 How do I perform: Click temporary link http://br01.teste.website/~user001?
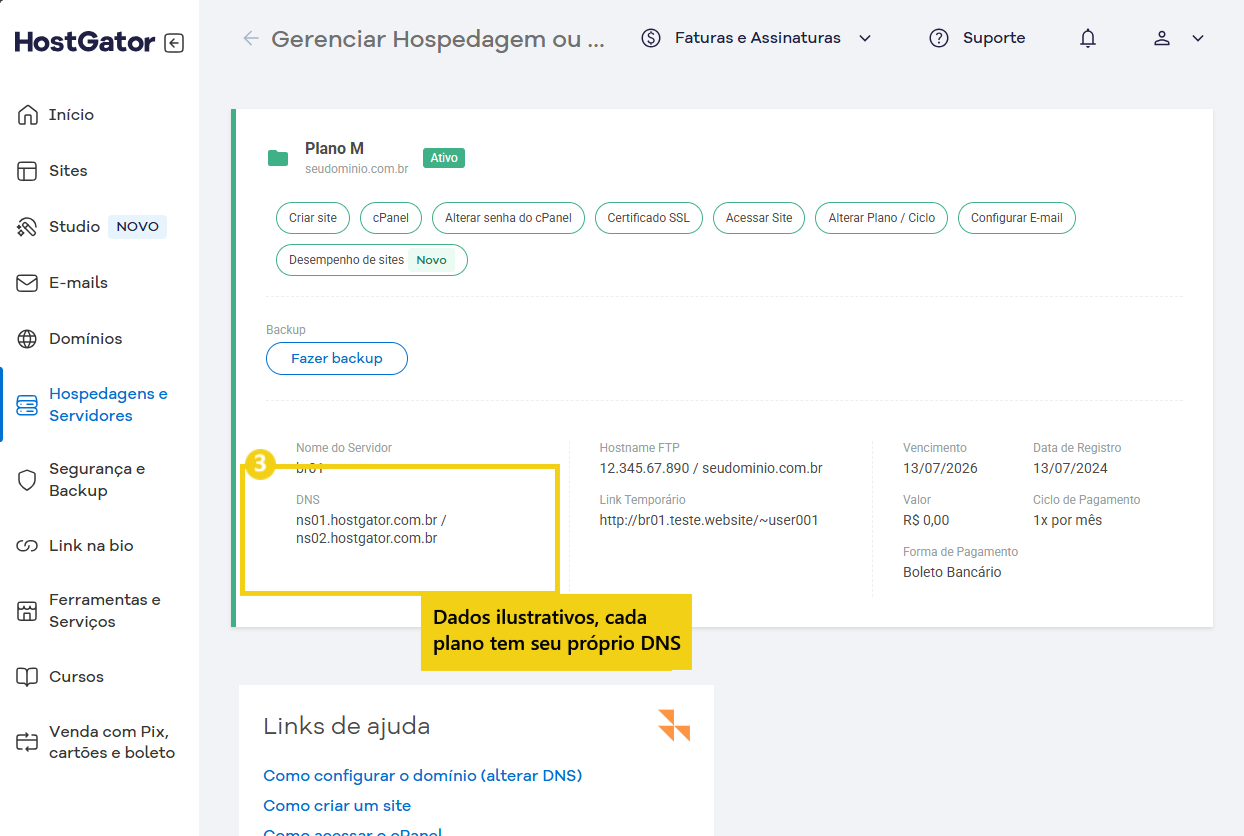pyautogui.click(x=709, y=520)
